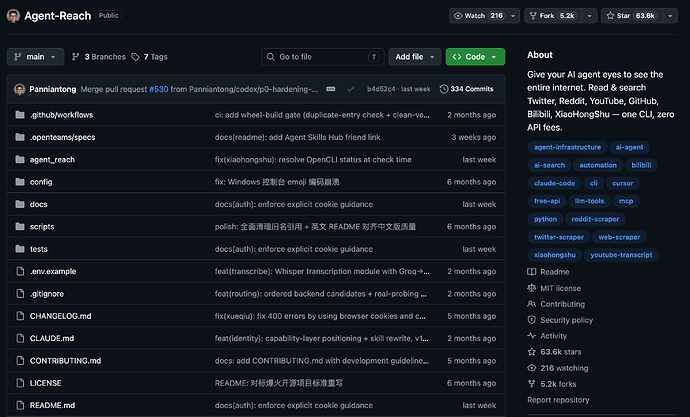Click the file icon for CHANGELOG.md
The height and width of the screenshot is (417, 690).
[x=20, y=316]
